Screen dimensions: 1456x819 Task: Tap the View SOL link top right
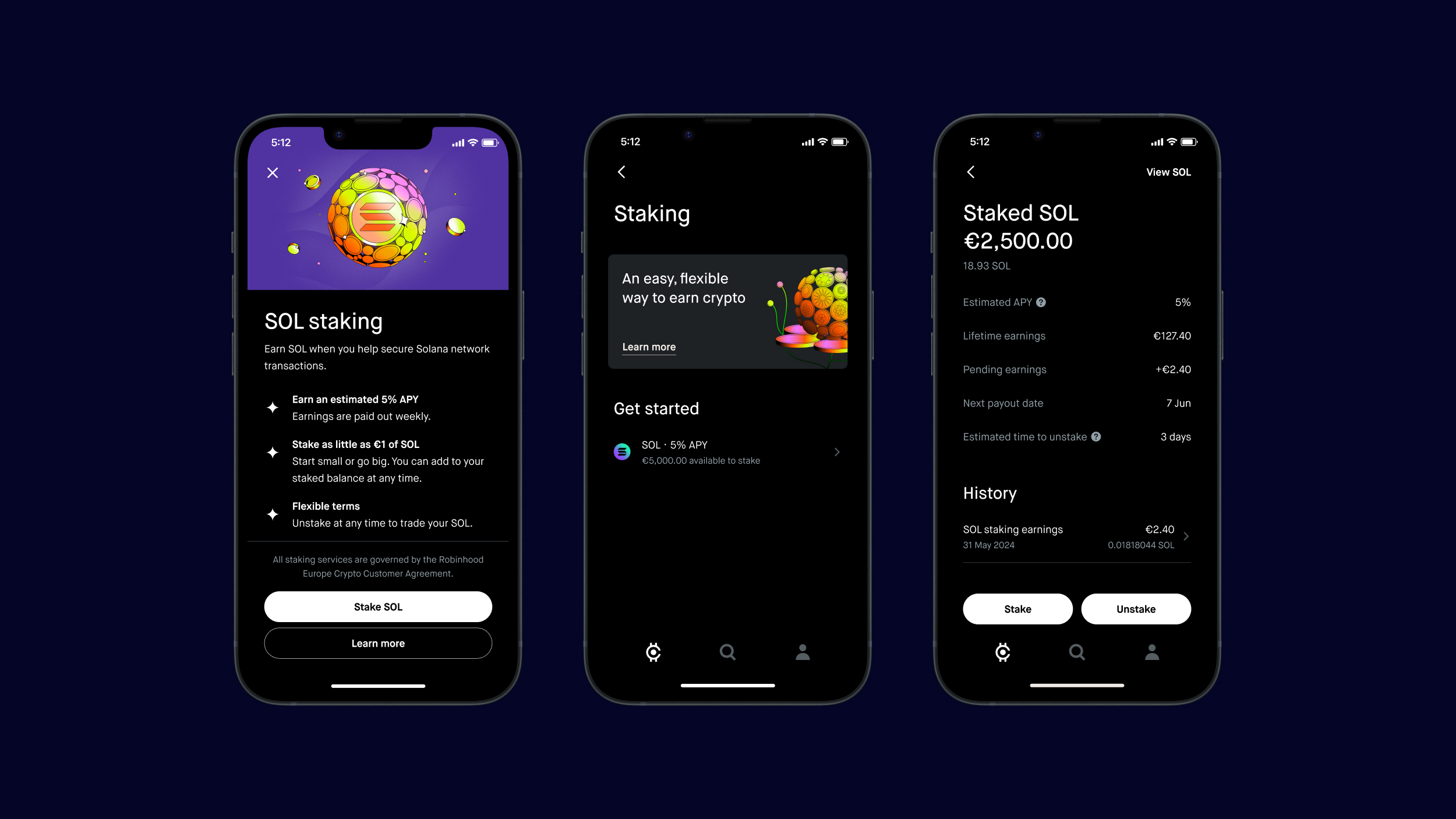pos(1168,172)
